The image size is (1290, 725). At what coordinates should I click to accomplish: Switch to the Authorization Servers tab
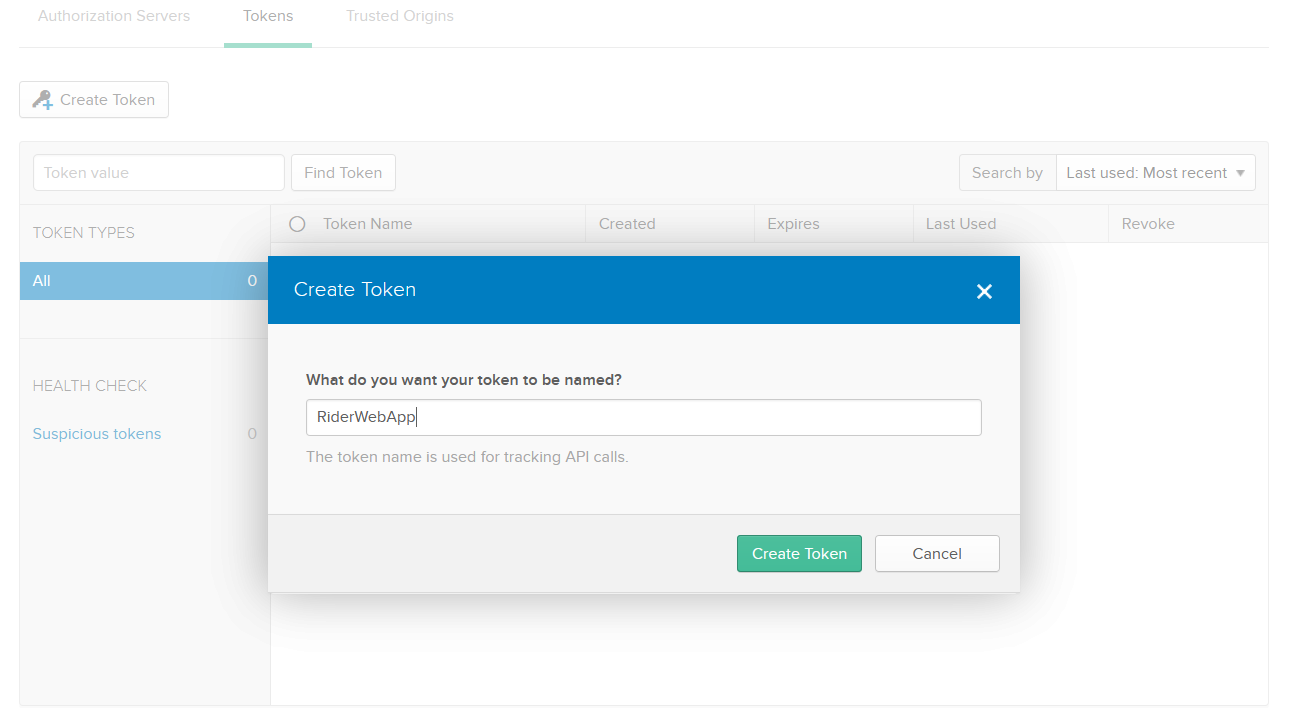(x=114, y=16)
